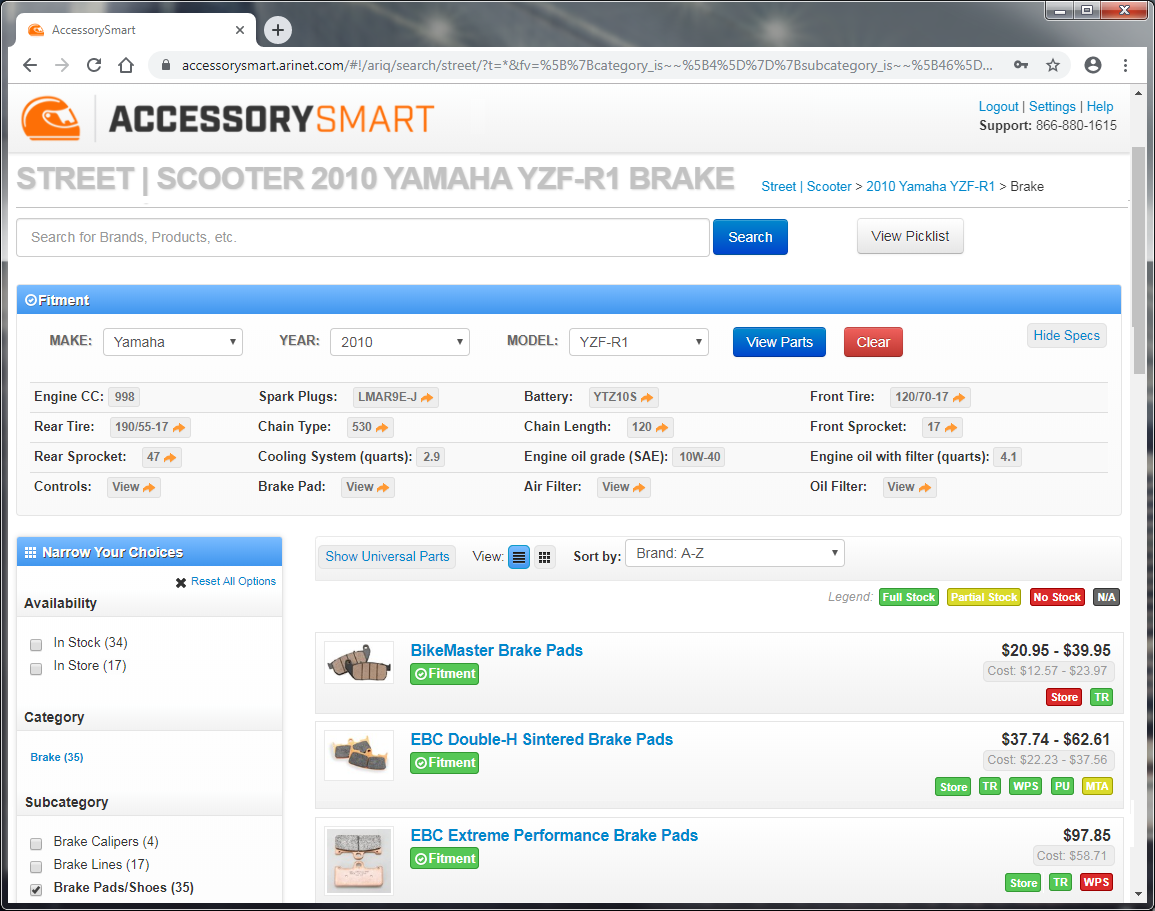
Task: Open the saved passwords key icon
Action: tap(1021, 65)
